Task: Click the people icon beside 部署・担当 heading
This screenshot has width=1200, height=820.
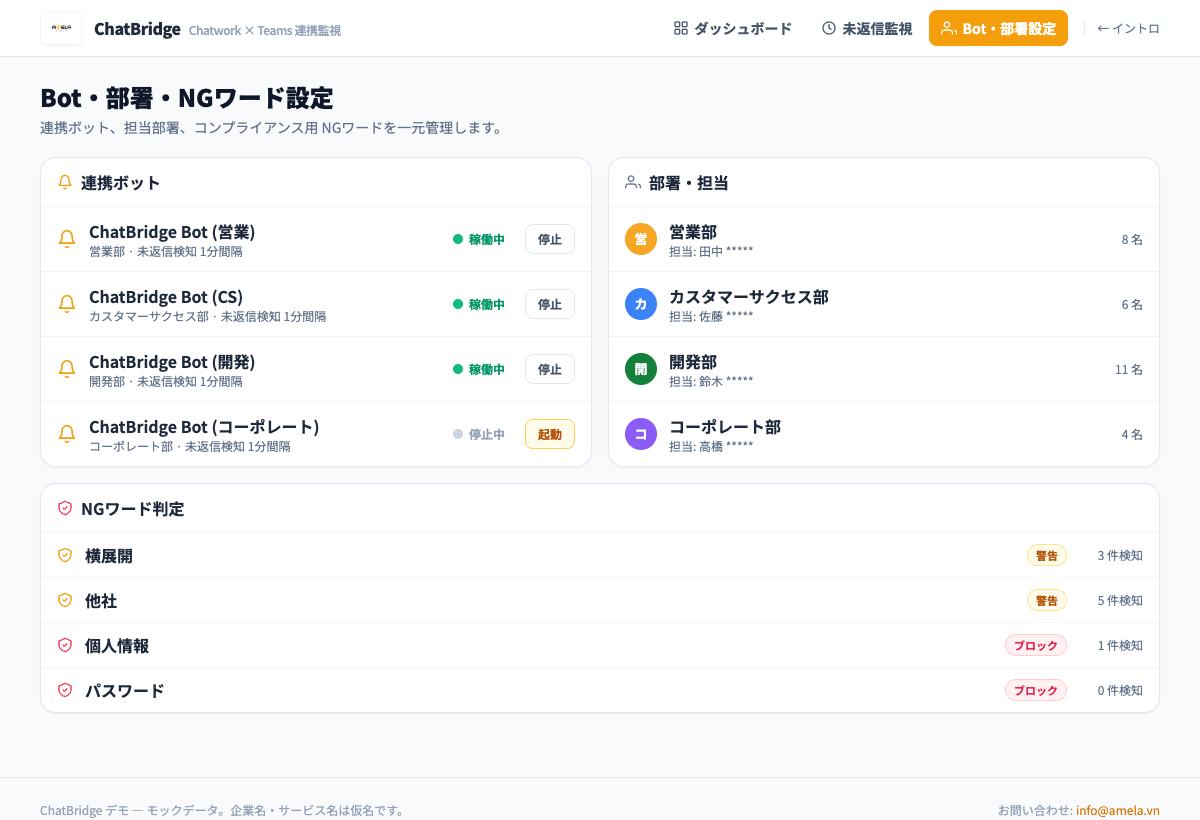Action: tap(633, 182)
